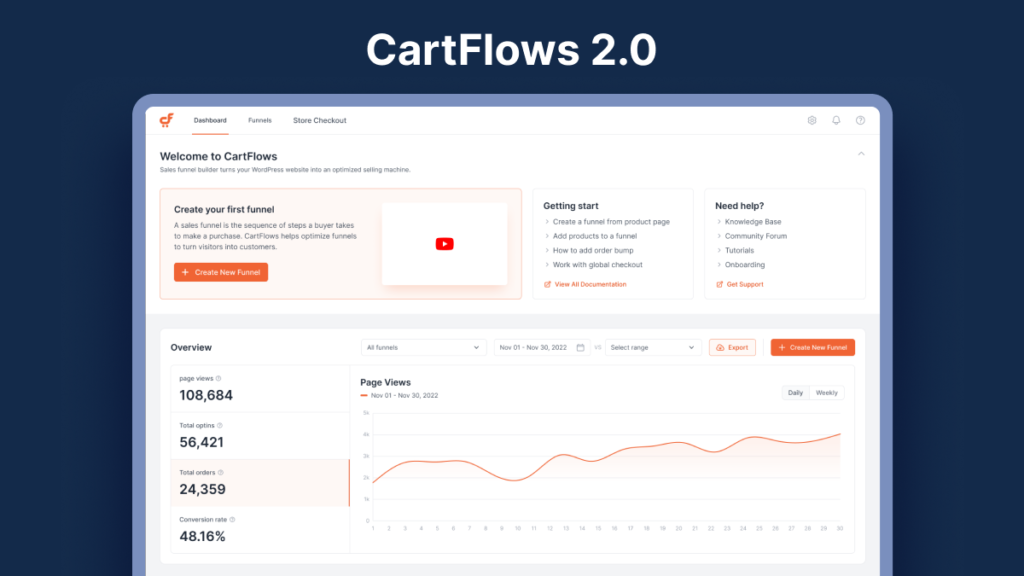
Task: Open the Select range dropdown
Action: pyautogui.click(x=652, y=347)
